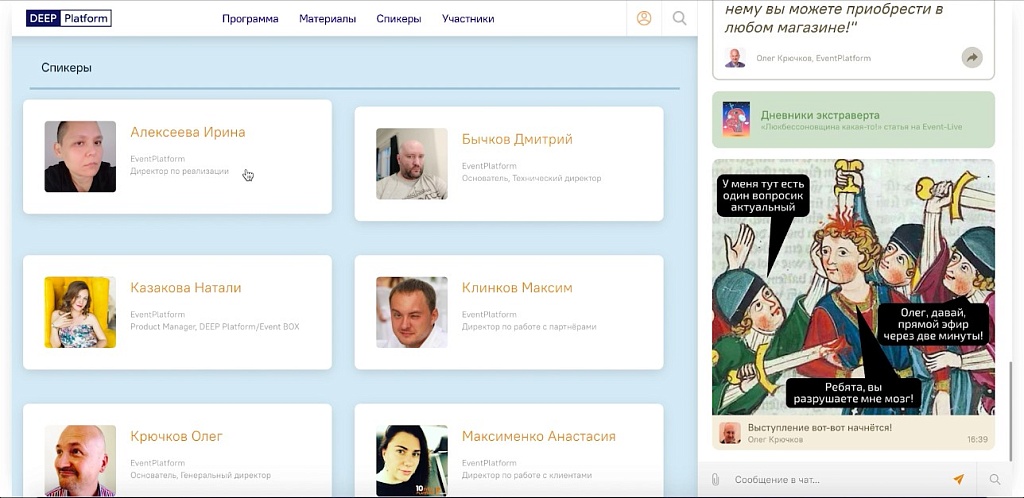Switch to the Спикеры section

coord(398,18)
